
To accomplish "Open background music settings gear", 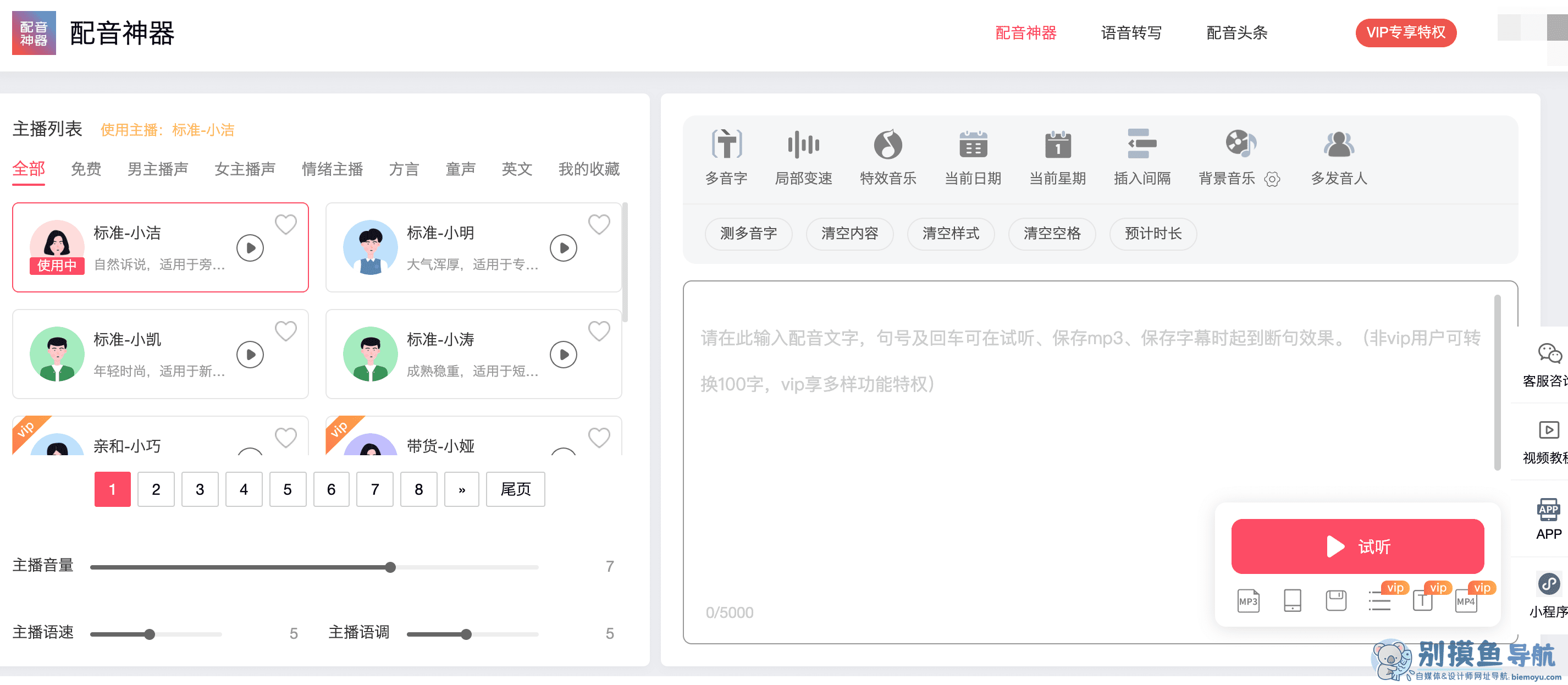I will coord(1272,179).
